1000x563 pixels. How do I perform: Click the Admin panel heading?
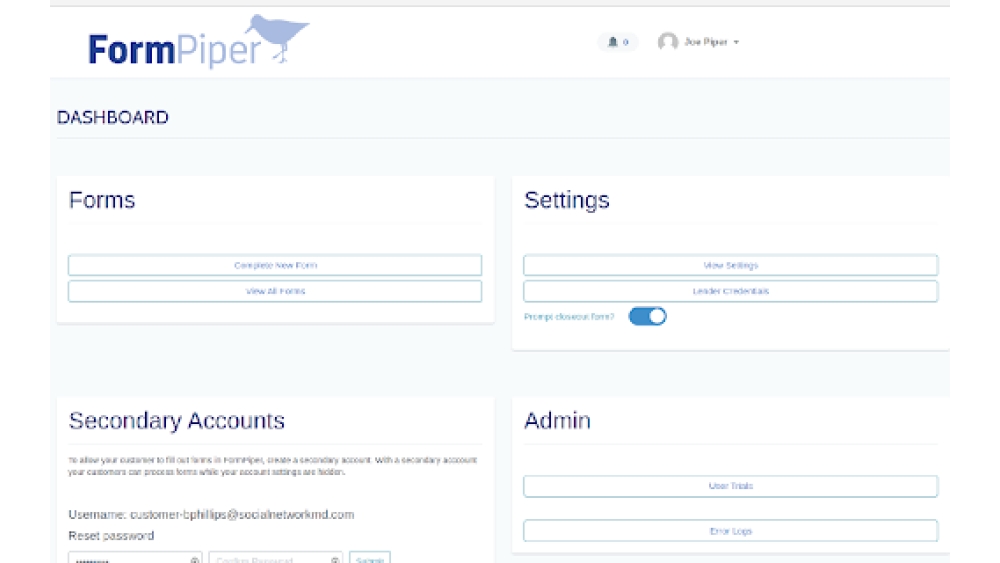coord(557,421)
